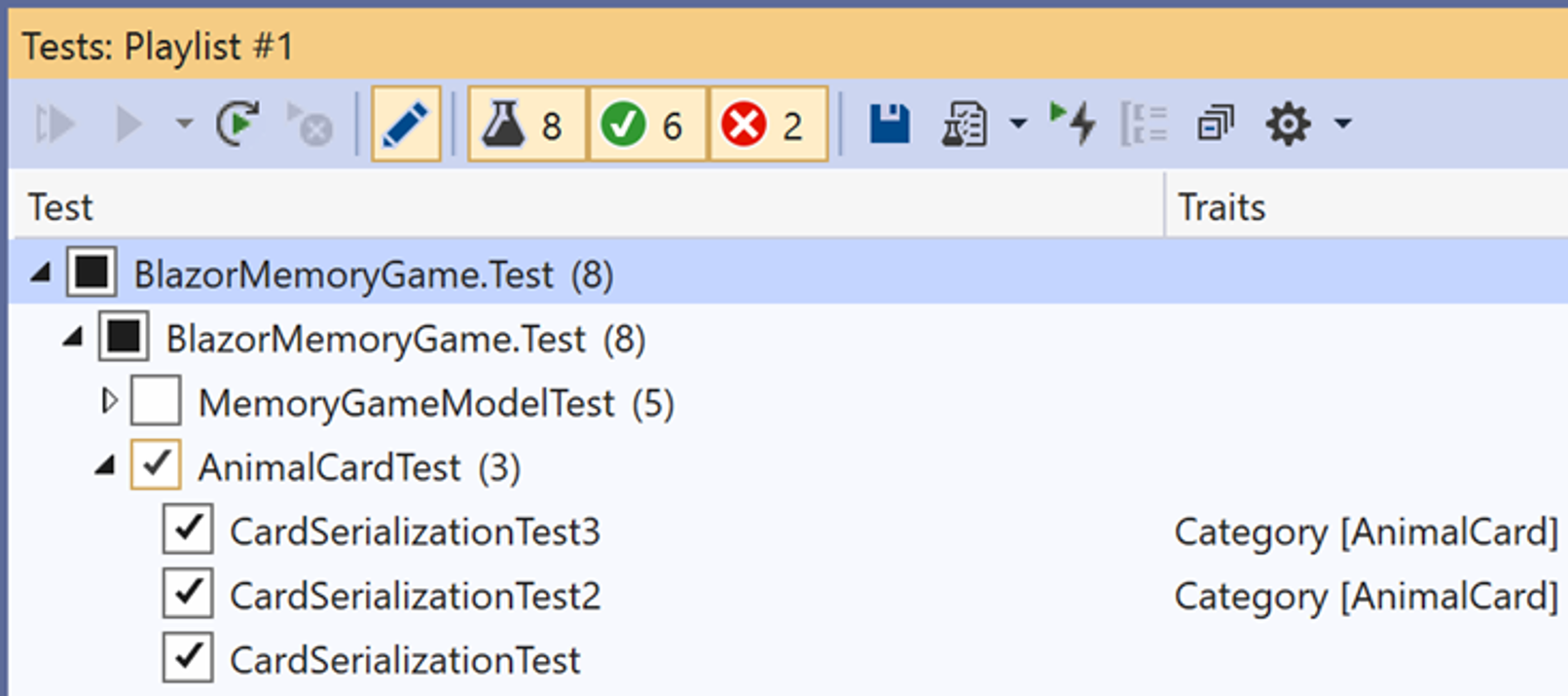This screenshot has height=696, width=1568.
Task: Filter by total tests flask 8
Action: [x=528, y=124]
